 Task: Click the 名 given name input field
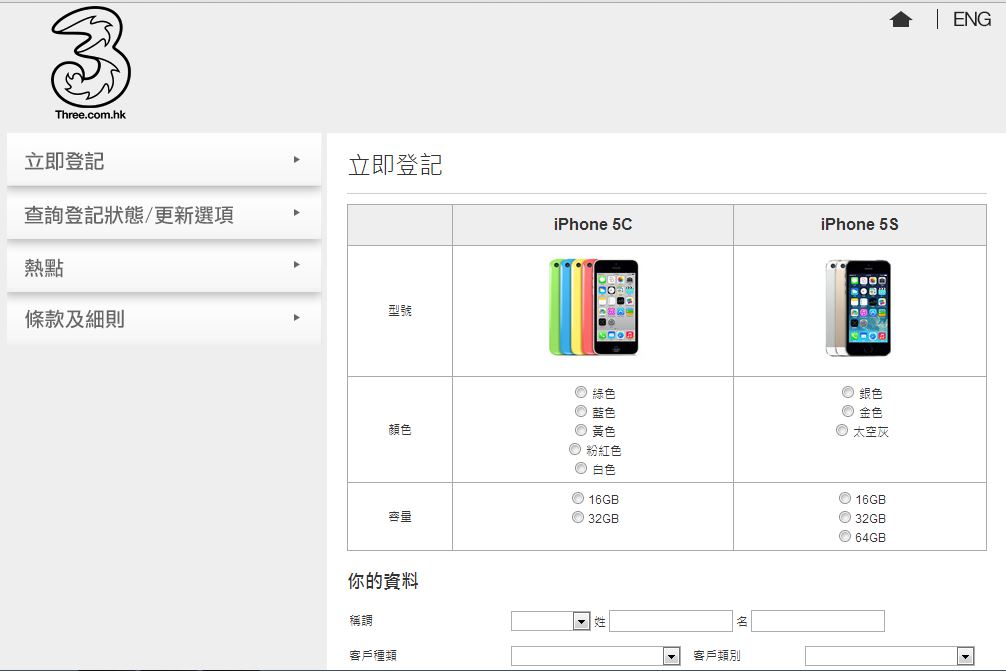818,621
